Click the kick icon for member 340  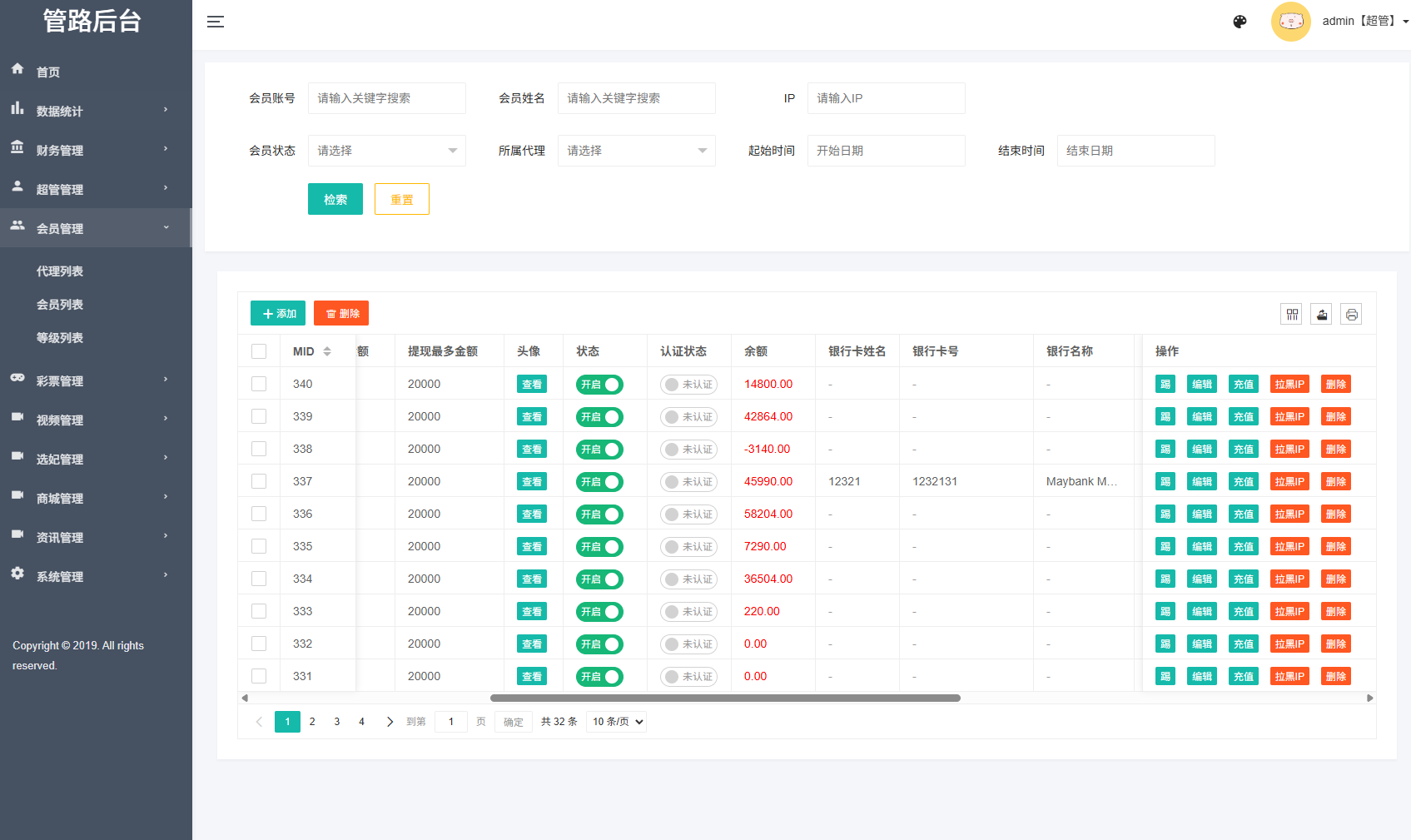(1165, 384)
